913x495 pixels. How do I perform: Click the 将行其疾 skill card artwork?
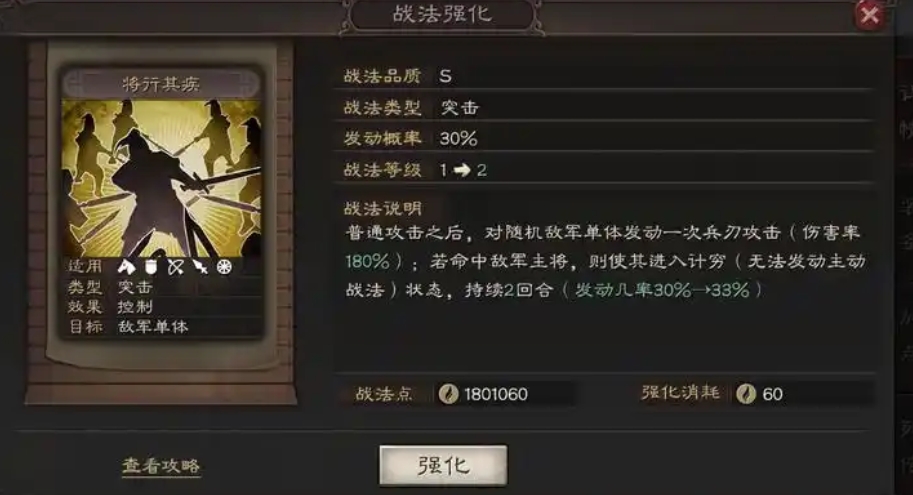(x=161, y=178)
